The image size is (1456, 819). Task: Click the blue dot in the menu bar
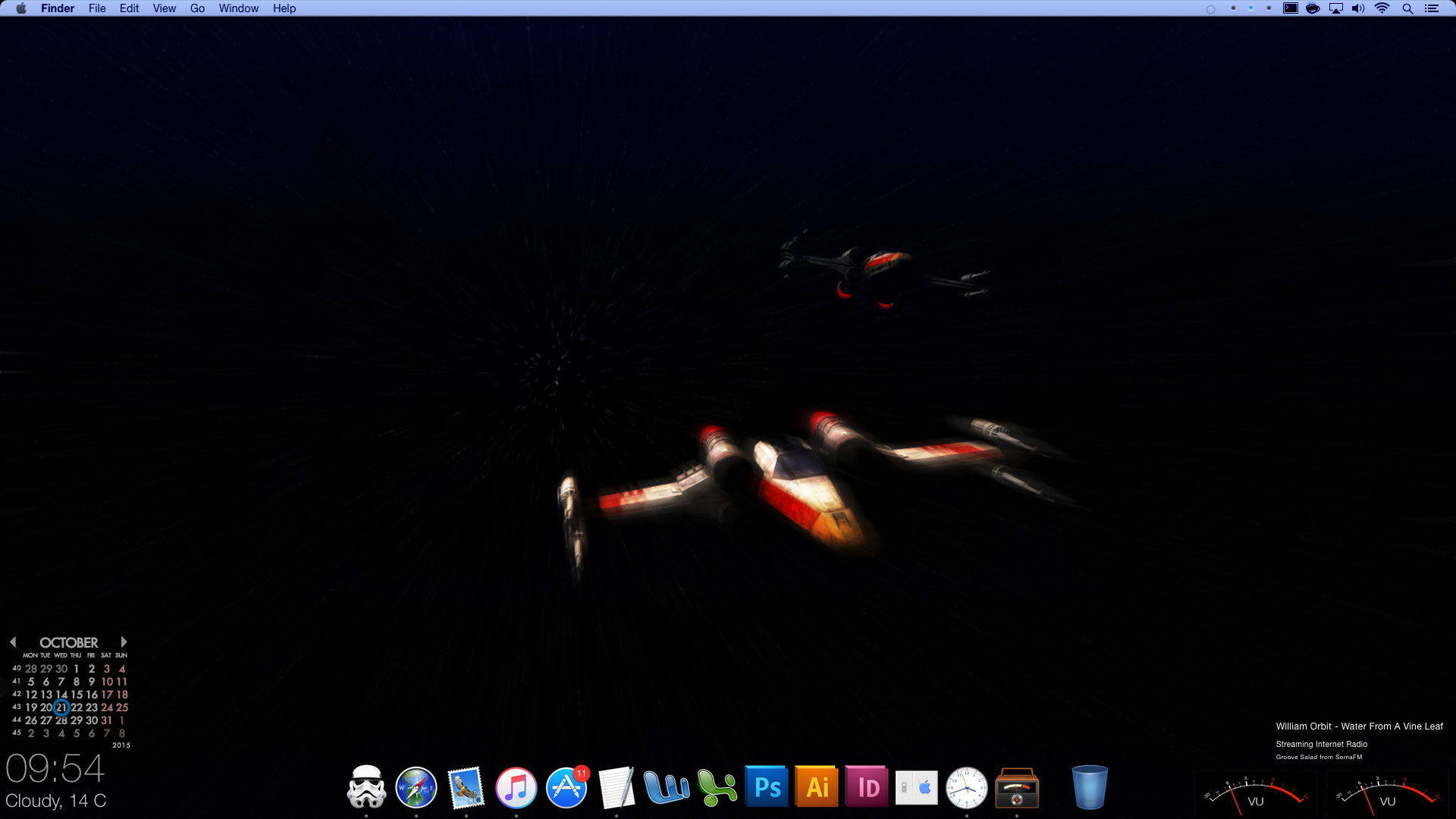1250,8
